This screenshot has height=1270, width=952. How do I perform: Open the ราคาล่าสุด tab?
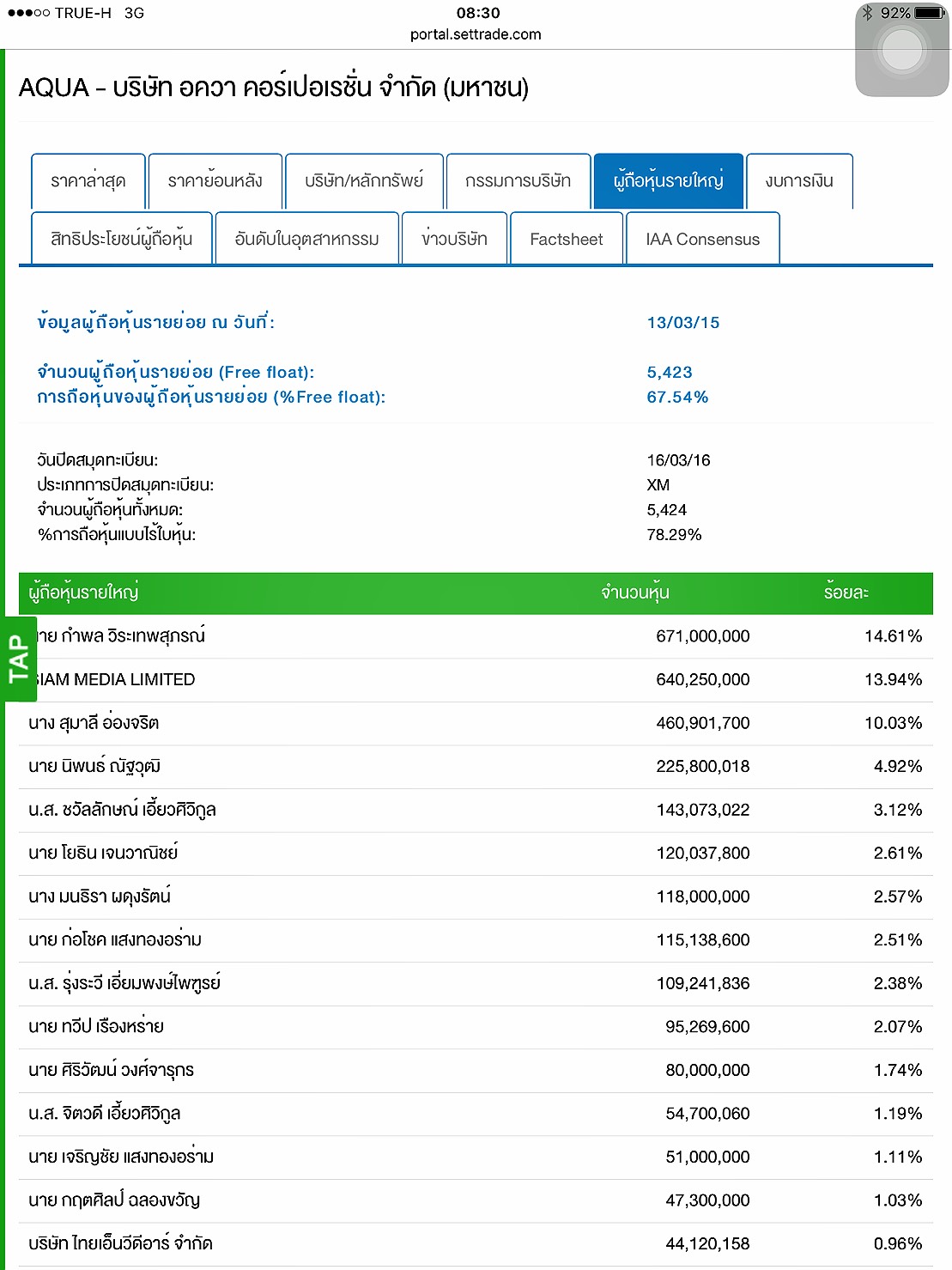(88, 181)
